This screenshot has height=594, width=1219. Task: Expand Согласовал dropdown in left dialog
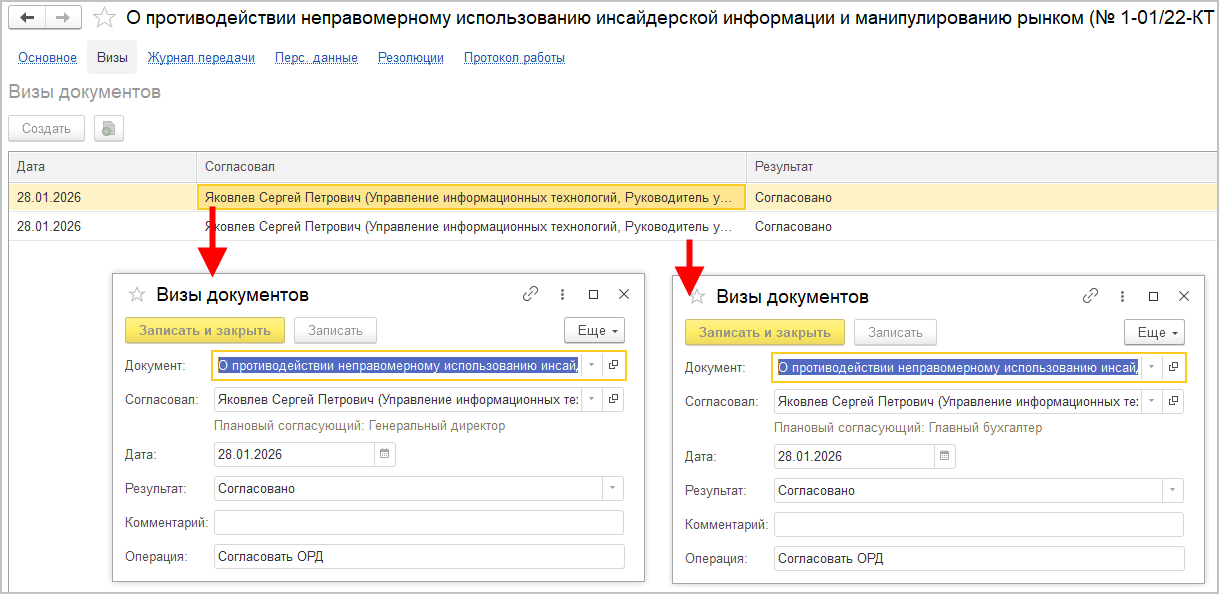pos(592,399)
